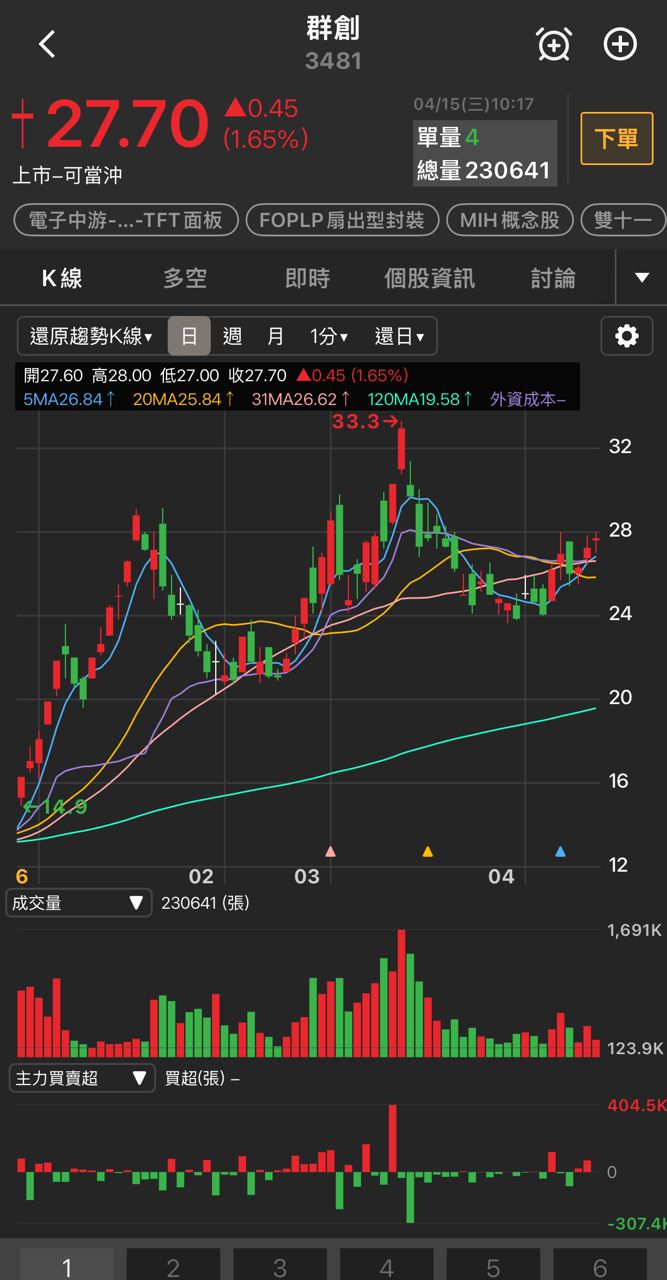Expand the tab overflow arrow
The image size is (667, 1280).
pyautogui.click(x=642, y=278)
